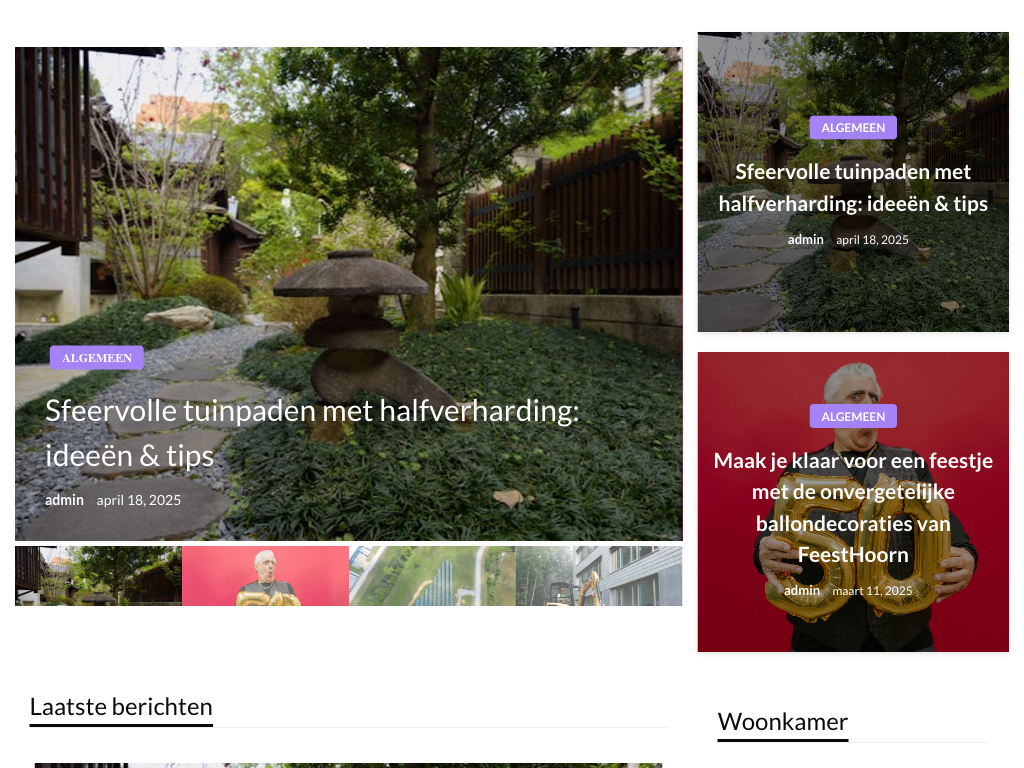
Task: Select the garden thumbnail in the slider strip
Action: pos(99,576)
